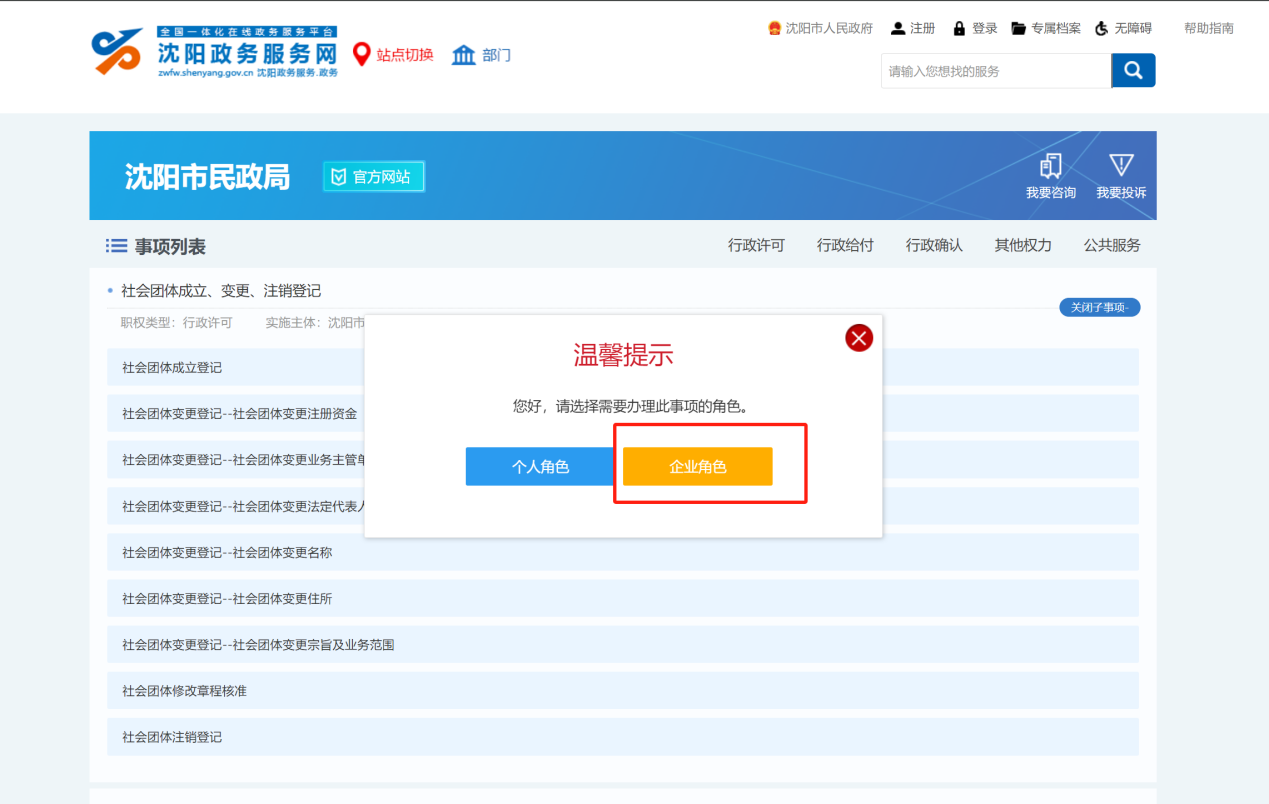Click the magnifier search button

click(1133, 70)
